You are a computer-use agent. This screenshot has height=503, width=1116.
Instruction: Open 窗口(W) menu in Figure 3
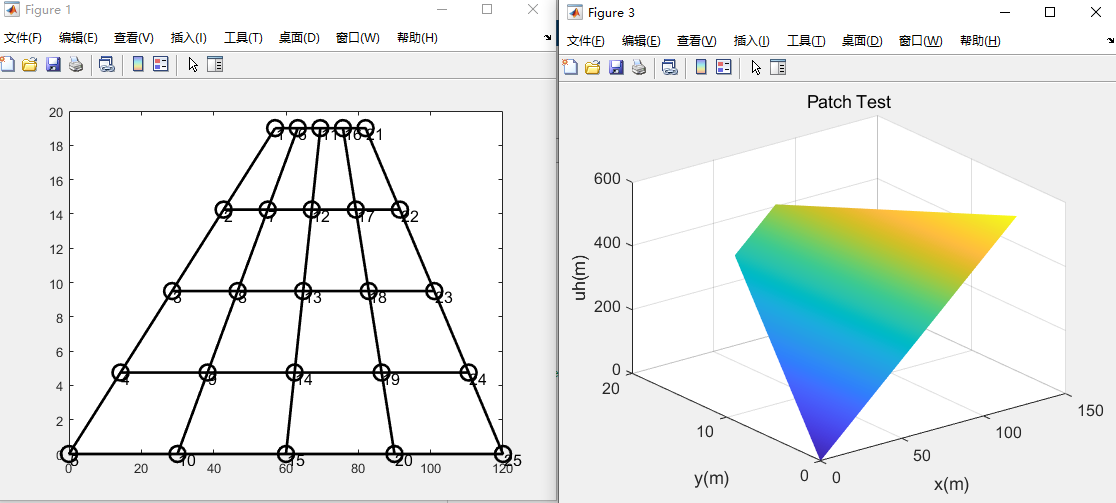click(x=921, y=41)
